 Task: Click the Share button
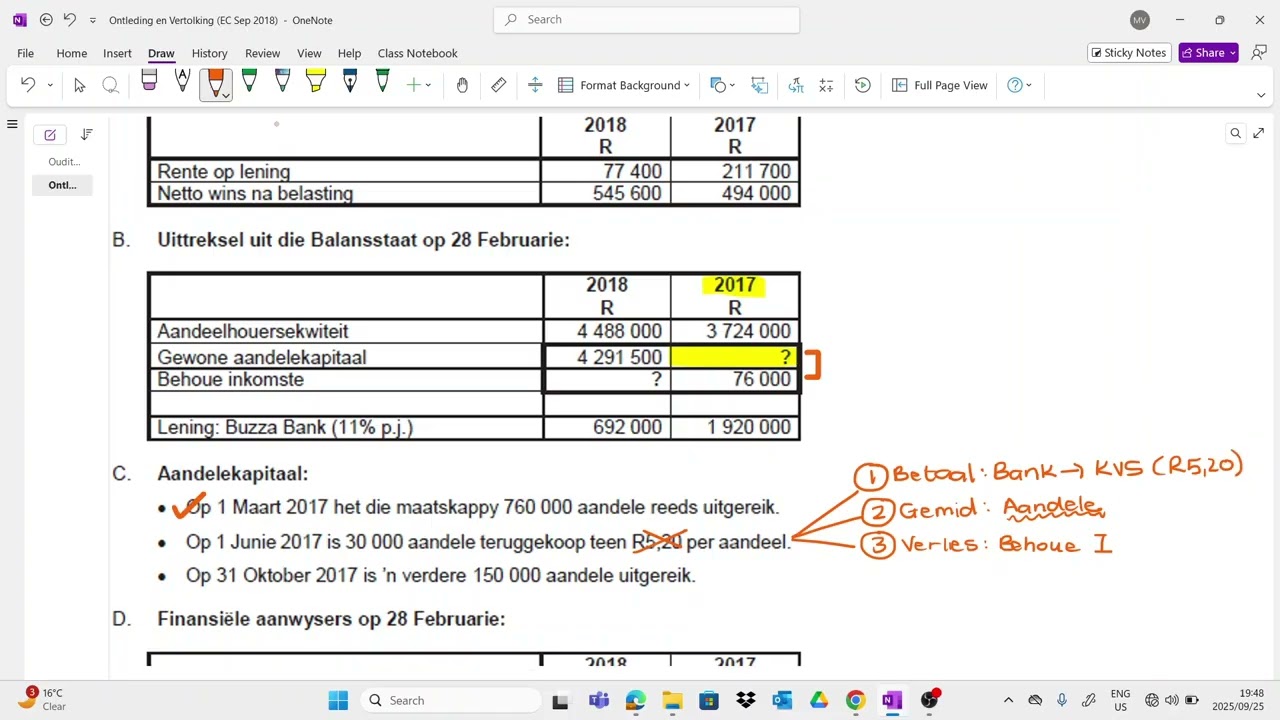pos(1208,53)
